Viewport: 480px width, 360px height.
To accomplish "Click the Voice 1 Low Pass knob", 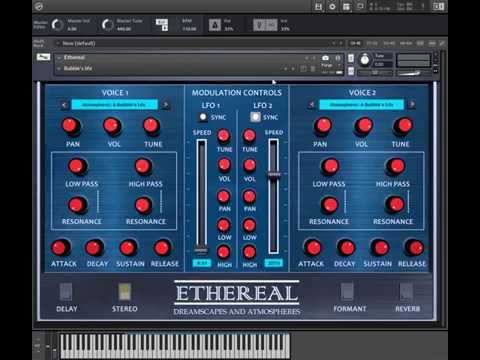I will pos(78,167).
